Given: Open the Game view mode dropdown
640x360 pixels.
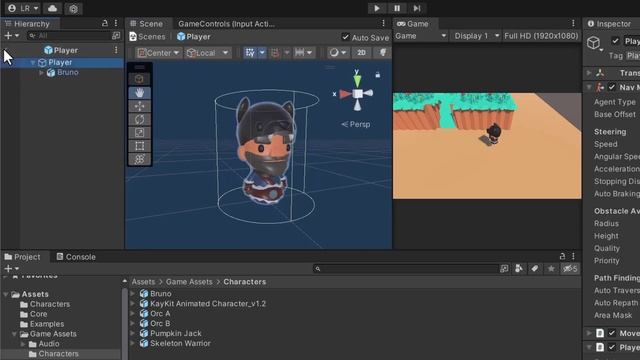Looking at the screenshot, I should (x=420, y=36).
